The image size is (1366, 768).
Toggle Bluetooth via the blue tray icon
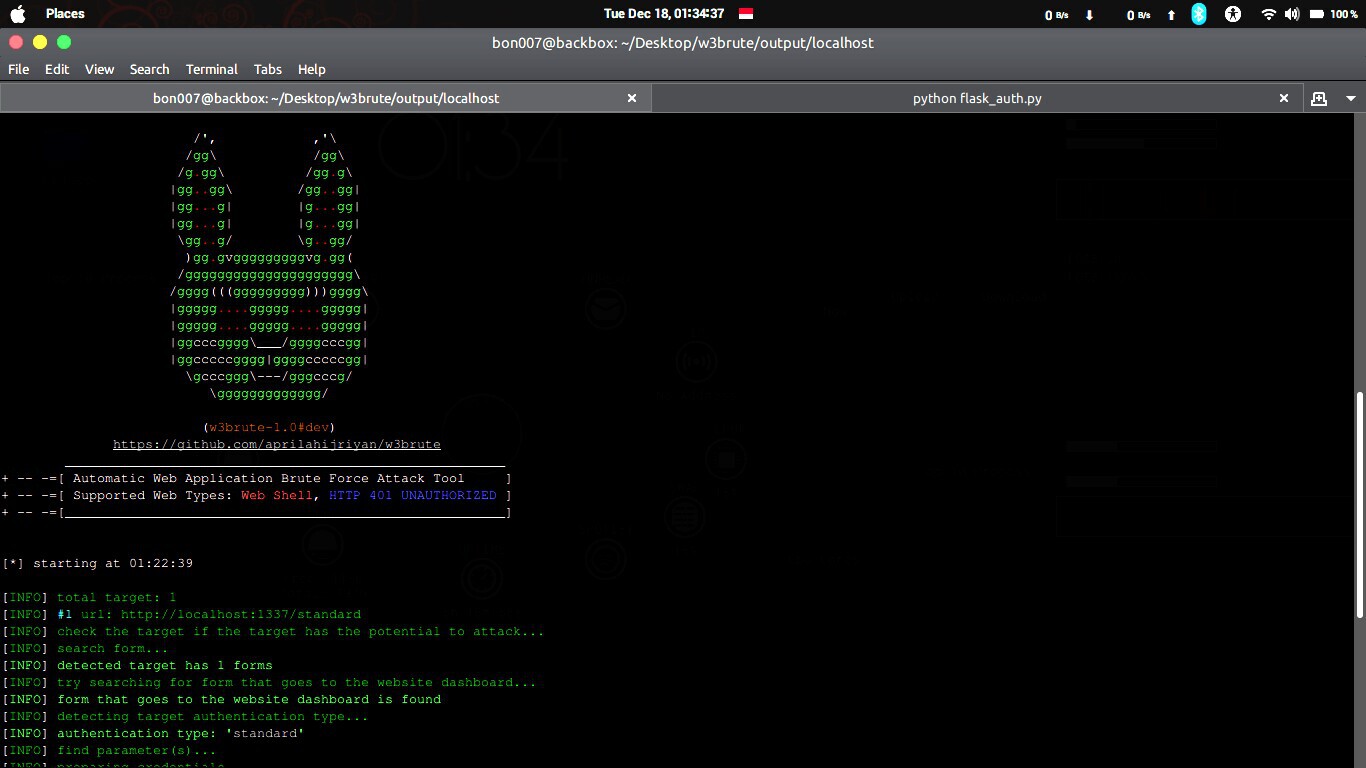point(1198,14)
